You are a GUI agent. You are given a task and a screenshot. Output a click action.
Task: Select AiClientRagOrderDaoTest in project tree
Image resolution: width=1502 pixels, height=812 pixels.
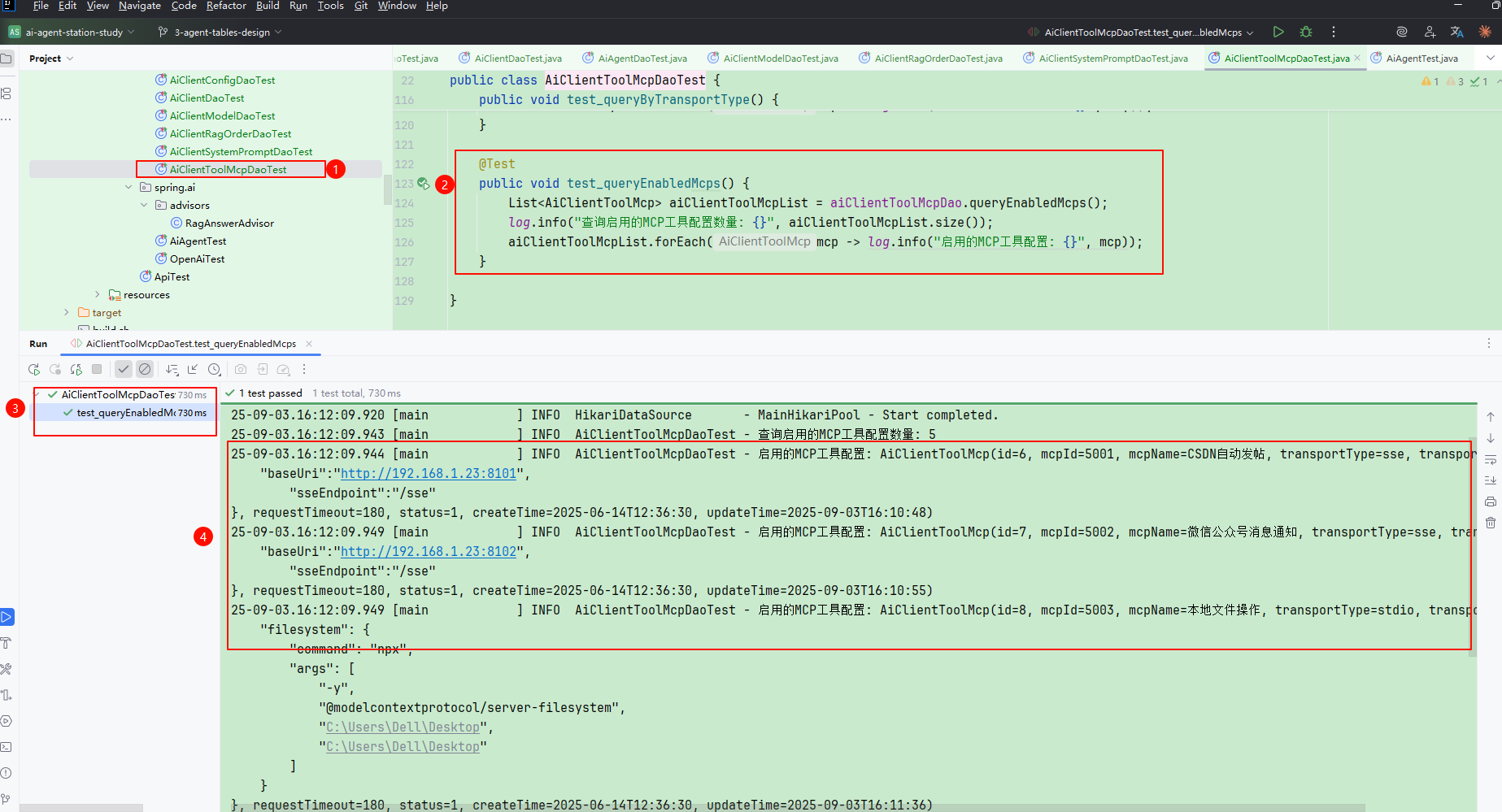230,133
